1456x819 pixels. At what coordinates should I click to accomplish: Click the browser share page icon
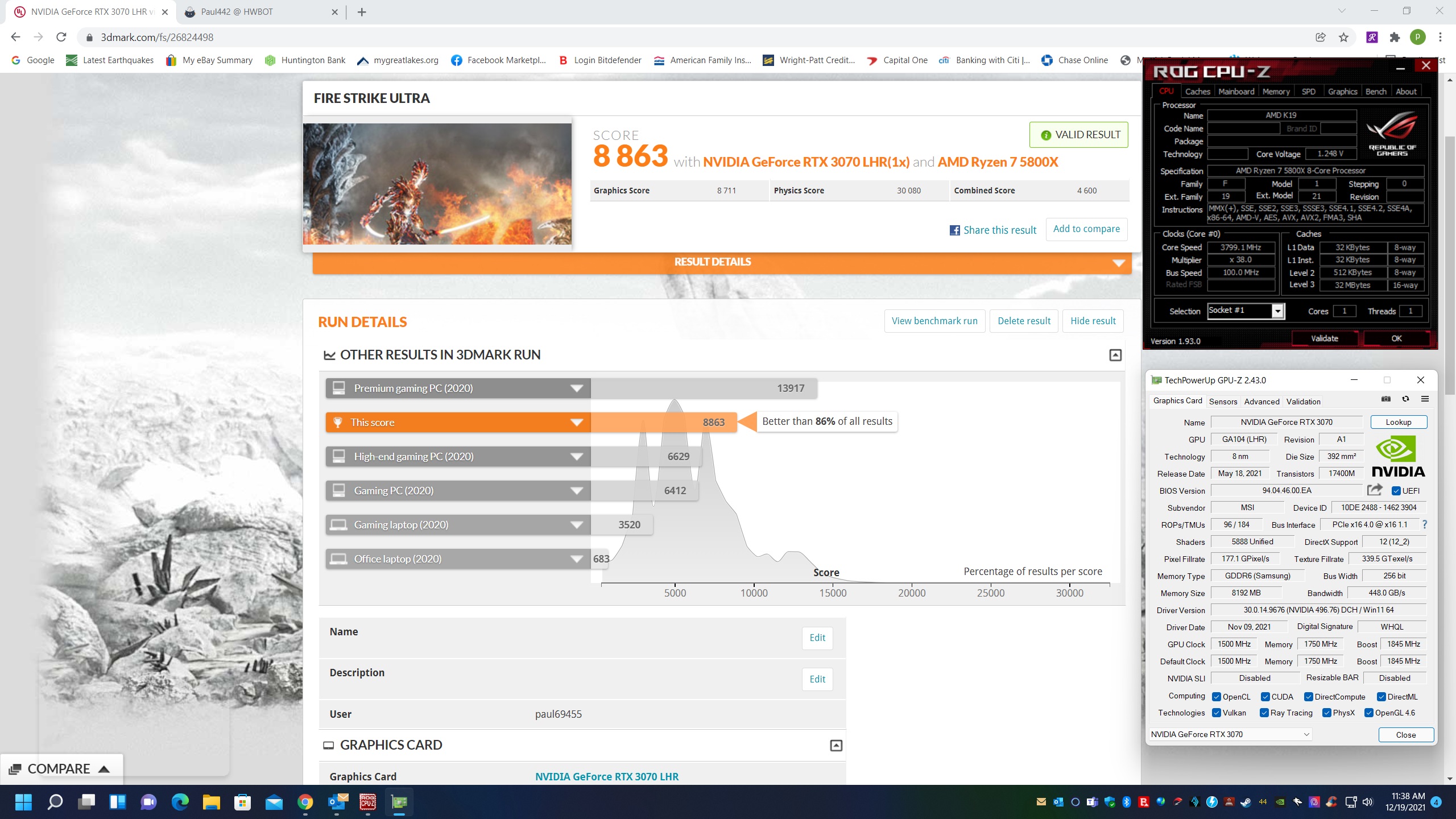[1321, 38]
